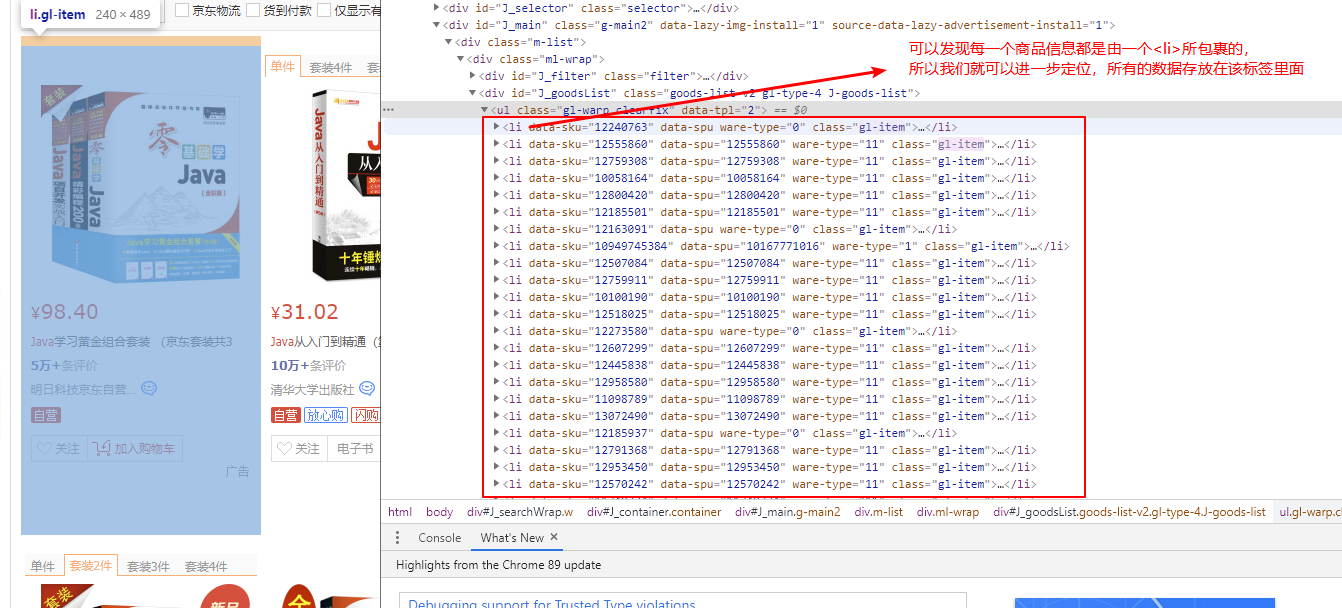Click chat icon beside 清华大学出版社
Image resolution: width=1342 pixels, height=608 pixels.
(x=367, y=388)
